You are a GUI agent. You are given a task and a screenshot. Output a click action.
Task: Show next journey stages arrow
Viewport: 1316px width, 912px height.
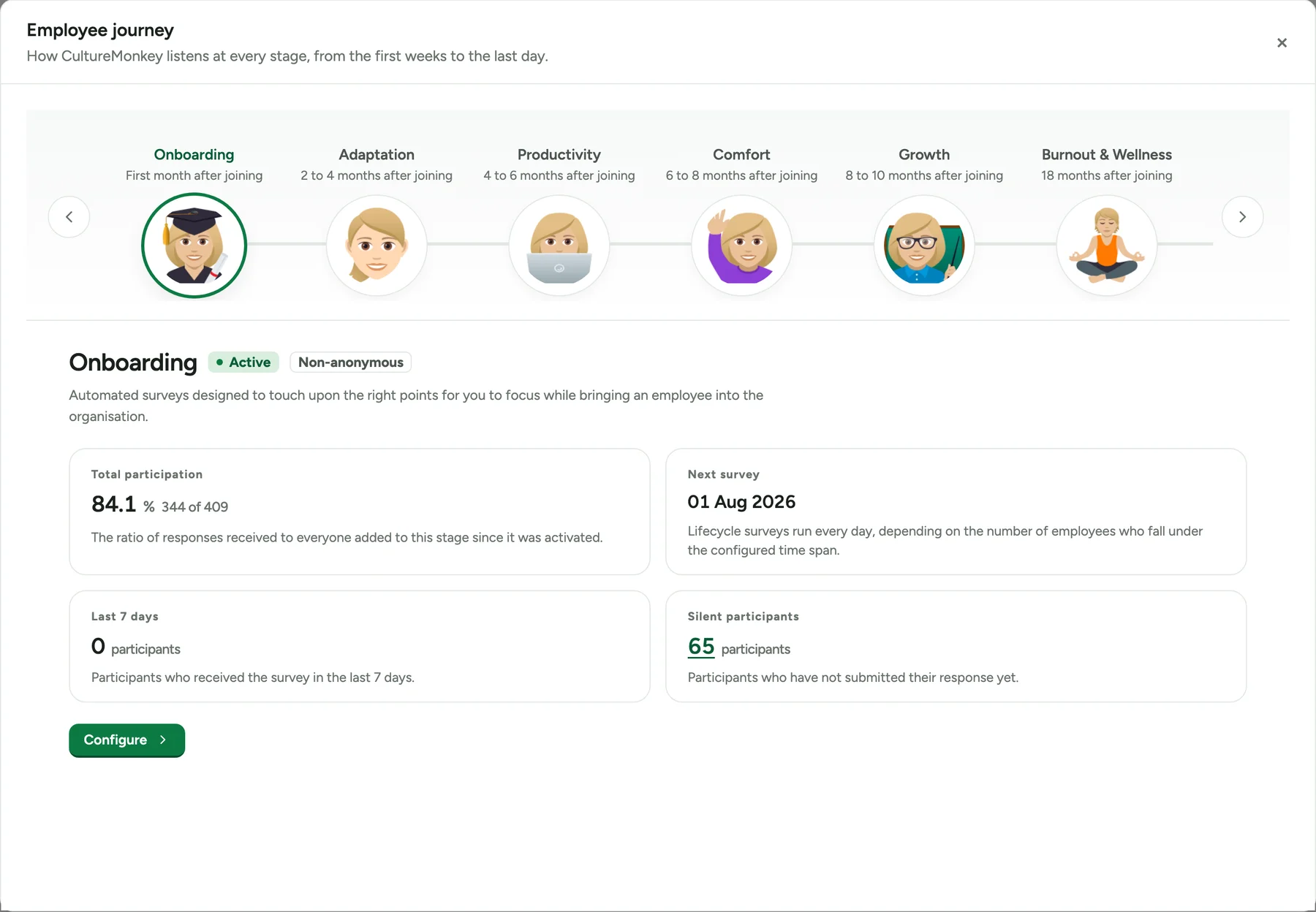(1242, 217)
